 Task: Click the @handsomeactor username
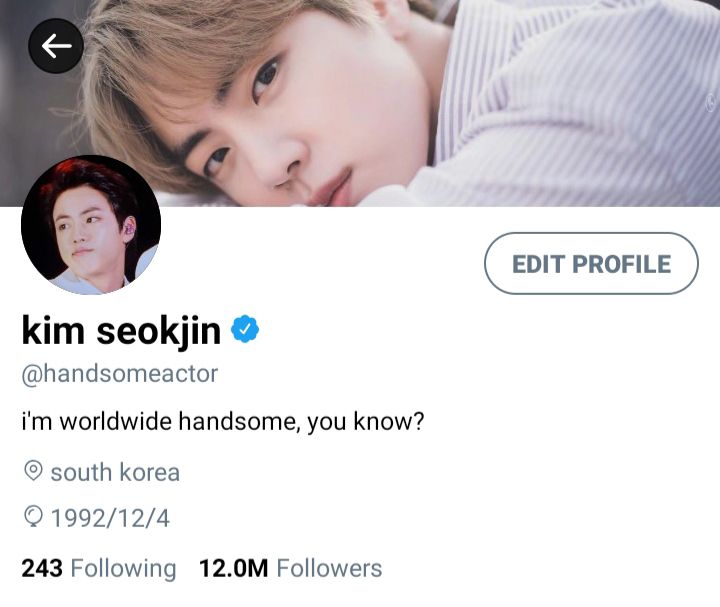click(x=120, y=374)
